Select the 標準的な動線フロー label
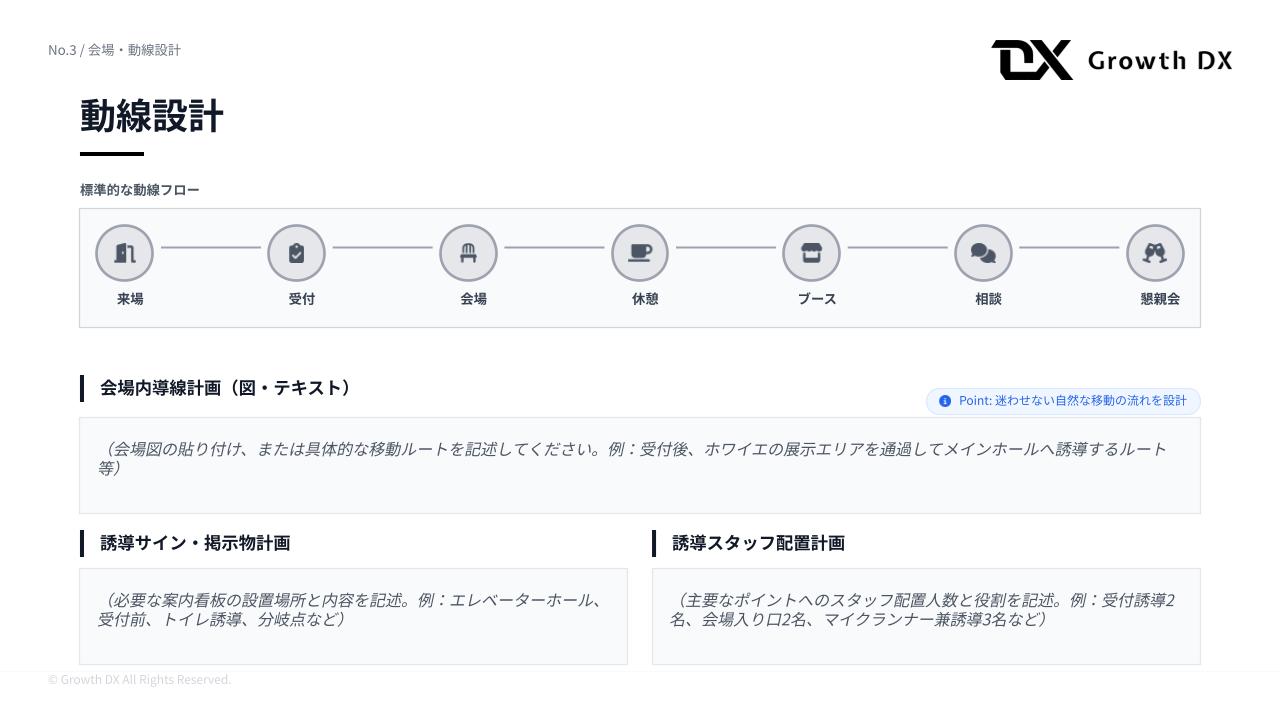 [x=140, y=190]
